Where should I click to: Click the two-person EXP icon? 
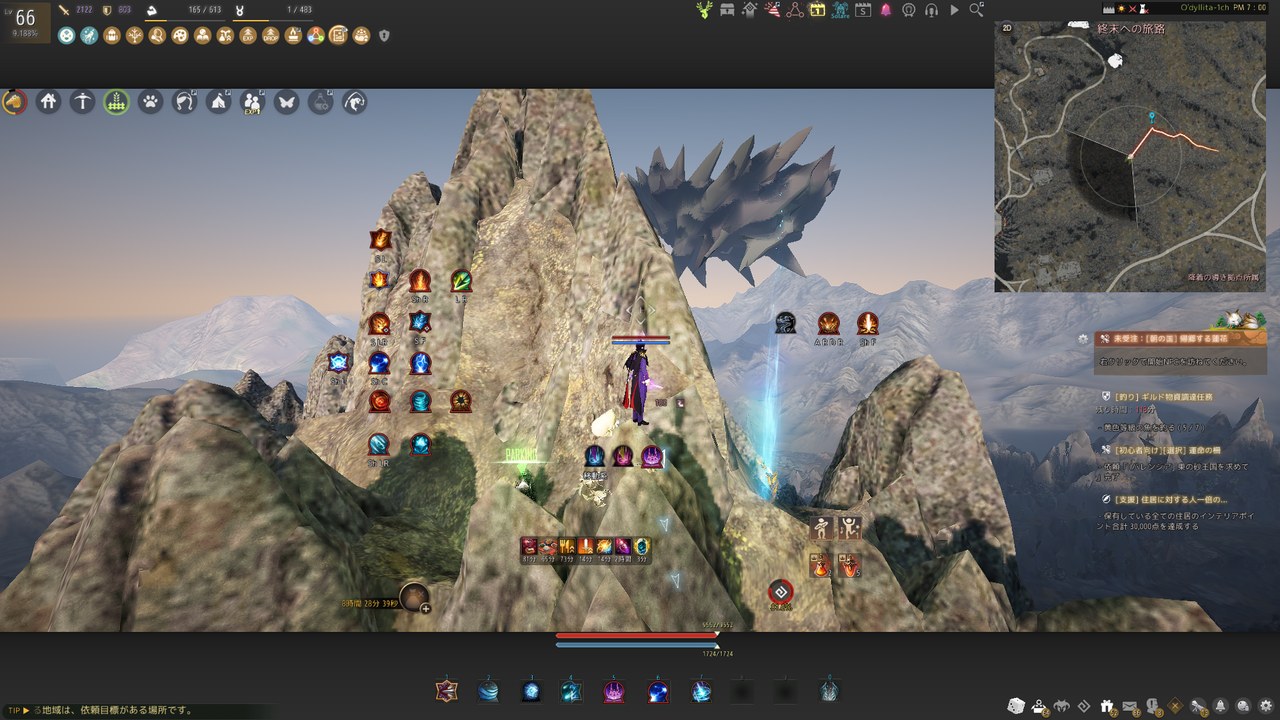pos(253,102)
